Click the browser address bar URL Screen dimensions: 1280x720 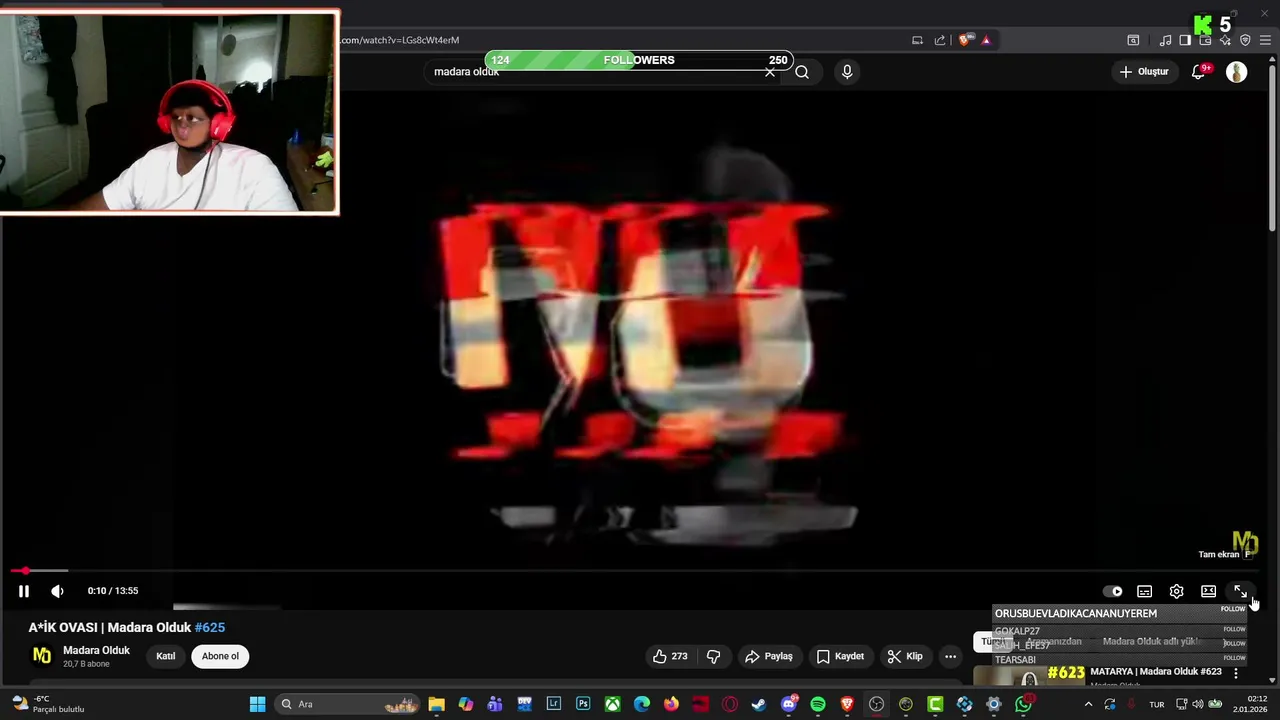(x=400, y=40)
